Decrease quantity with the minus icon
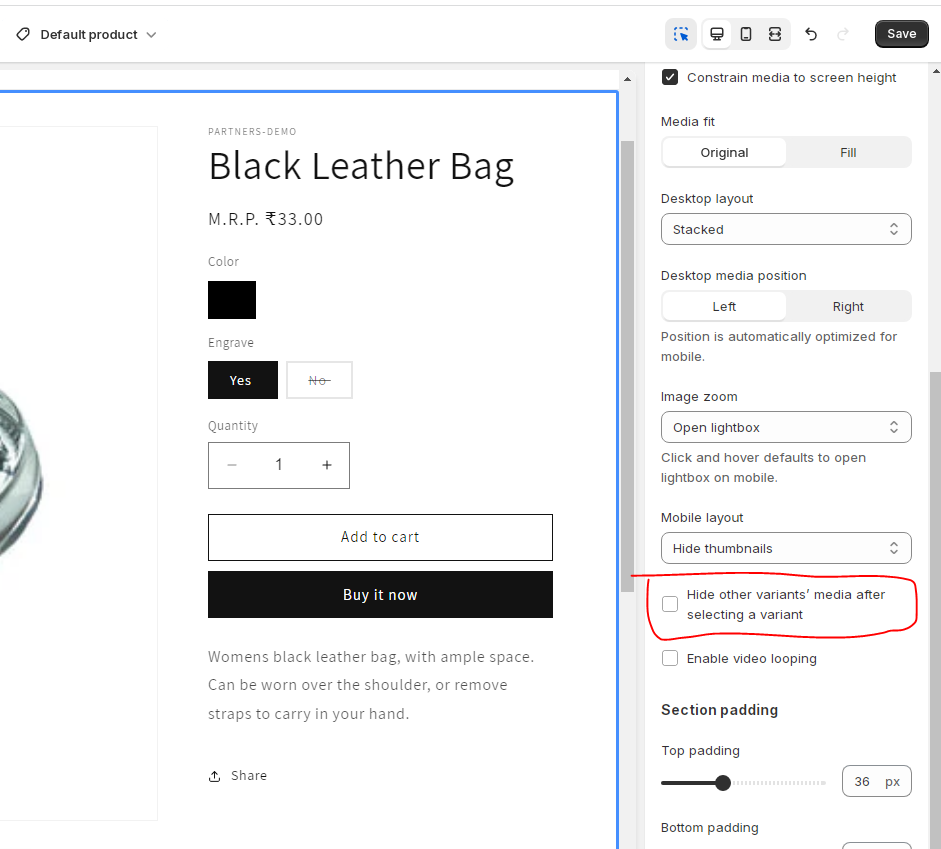941x849 pixels. click(x=232, y=465)
